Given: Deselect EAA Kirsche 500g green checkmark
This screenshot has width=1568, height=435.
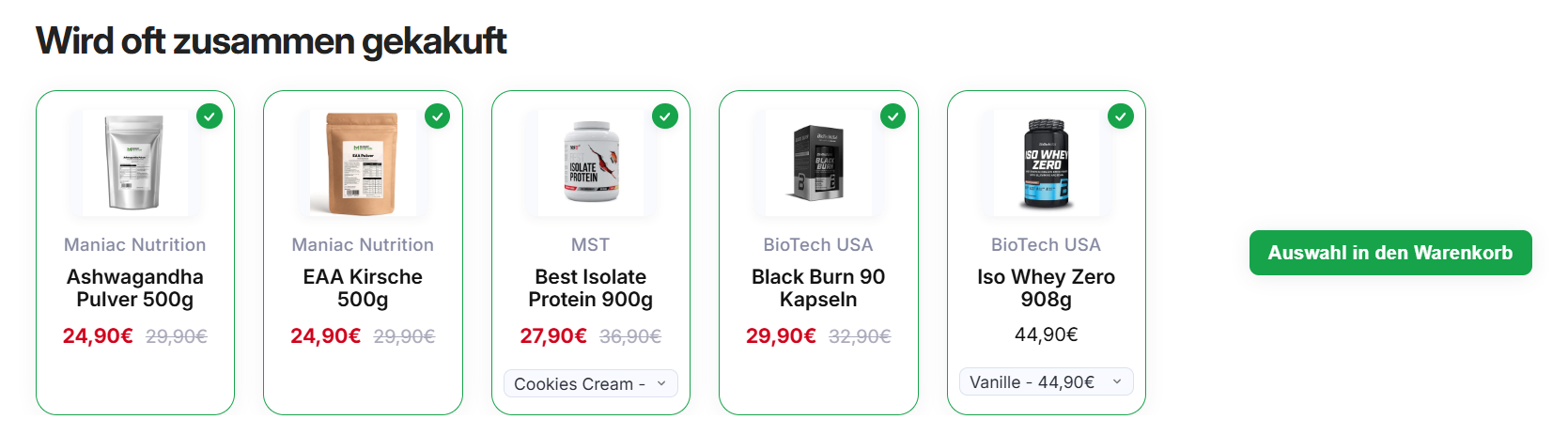Looking at the screenshot, I should (x=437, y=117).
